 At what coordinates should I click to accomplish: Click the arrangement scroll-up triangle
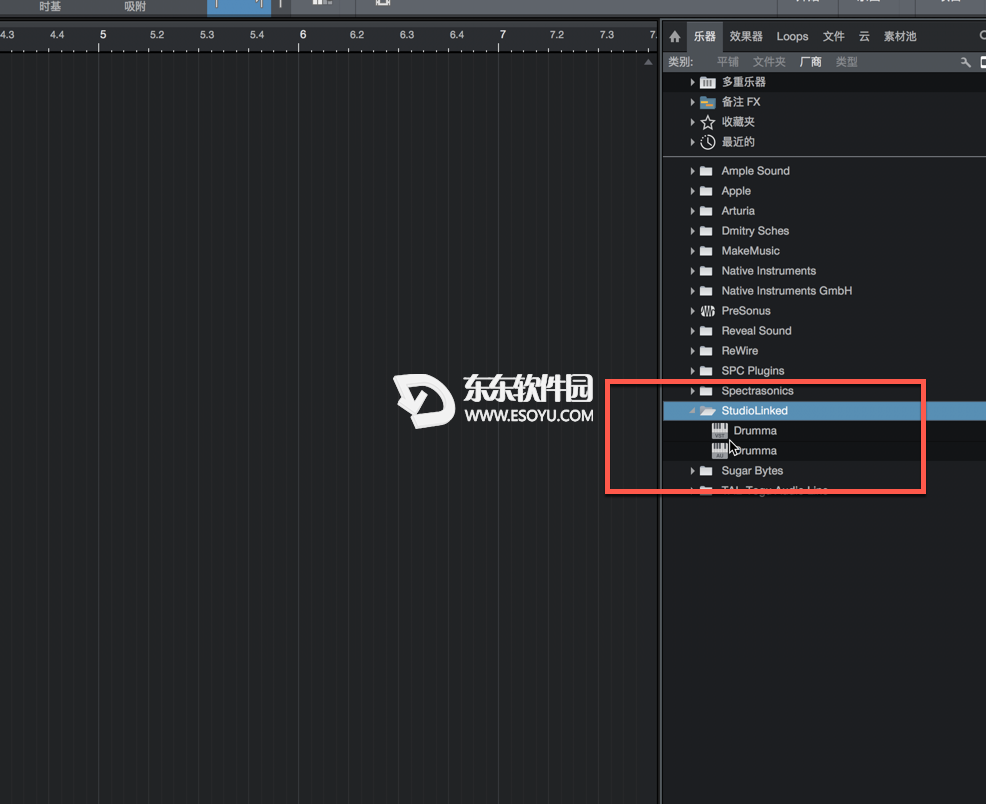point(648,62)
